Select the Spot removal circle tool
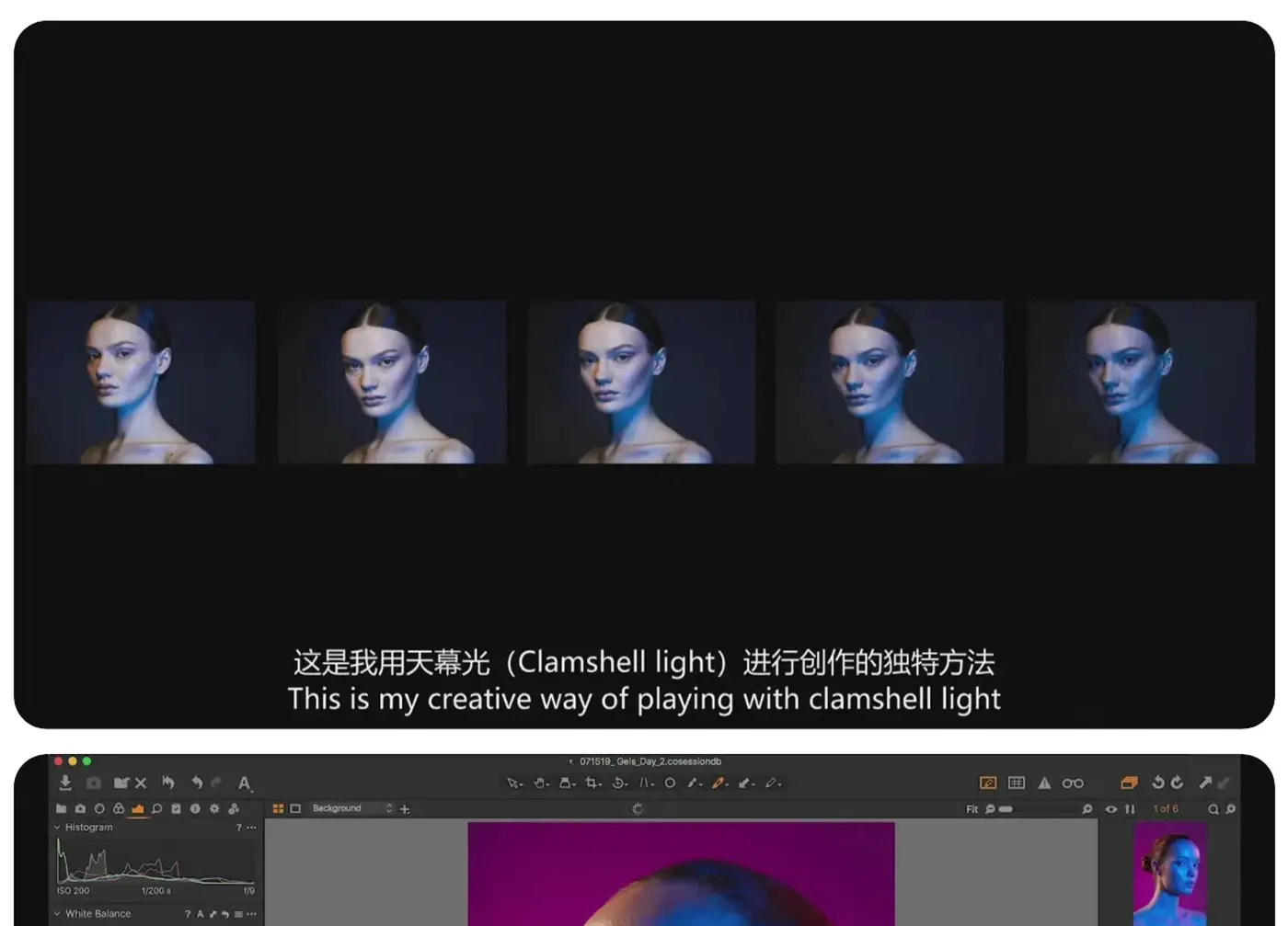The image size is (1288, 926). point(670,783)
